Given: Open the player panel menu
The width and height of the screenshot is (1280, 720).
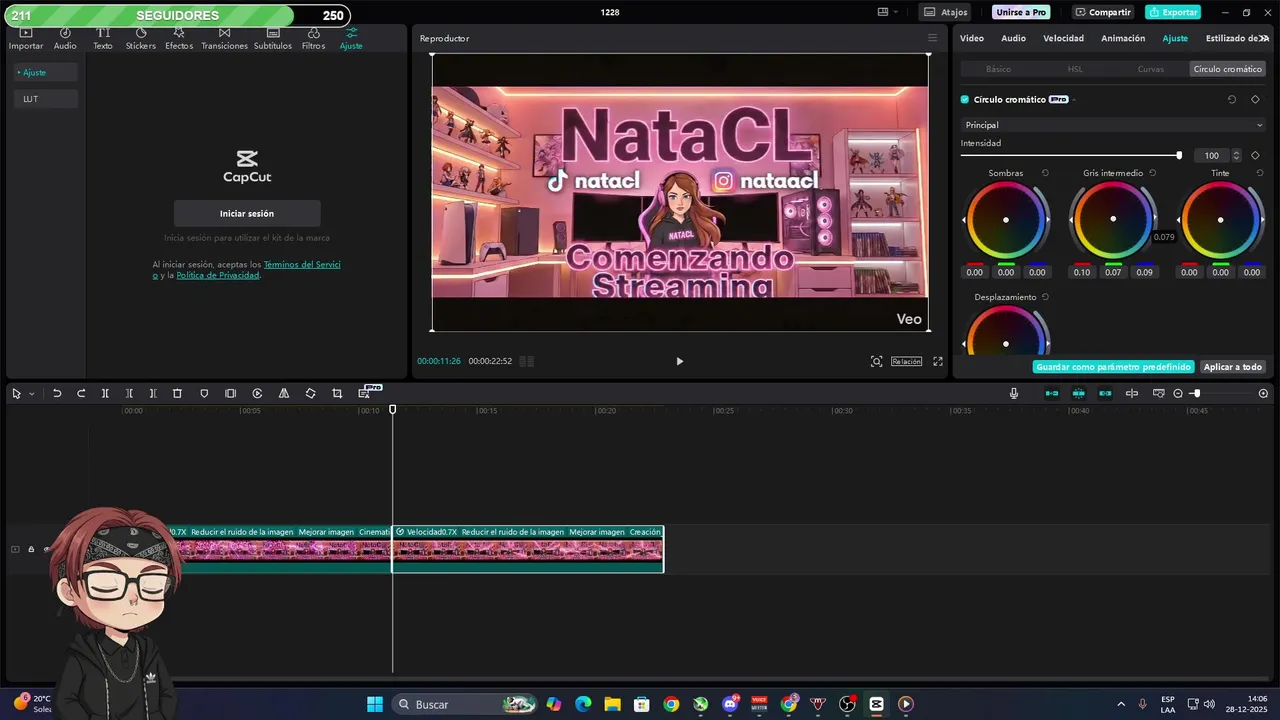Looking at the screenshot, I should coord(932,38).
